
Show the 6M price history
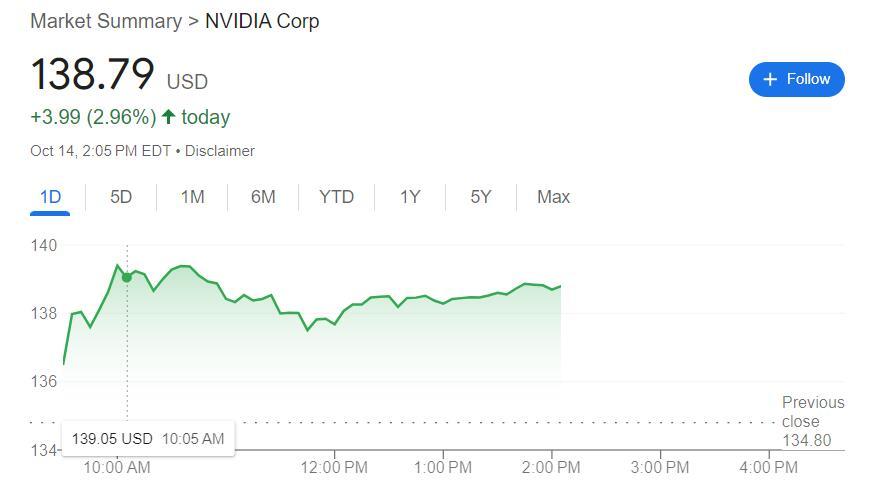coord(263,197)
